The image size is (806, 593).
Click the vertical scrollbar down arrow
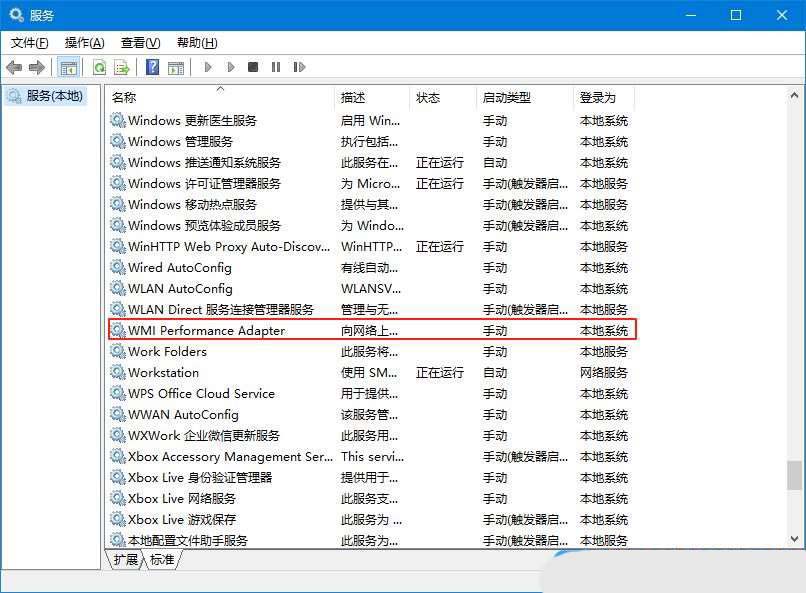point(795,539)
